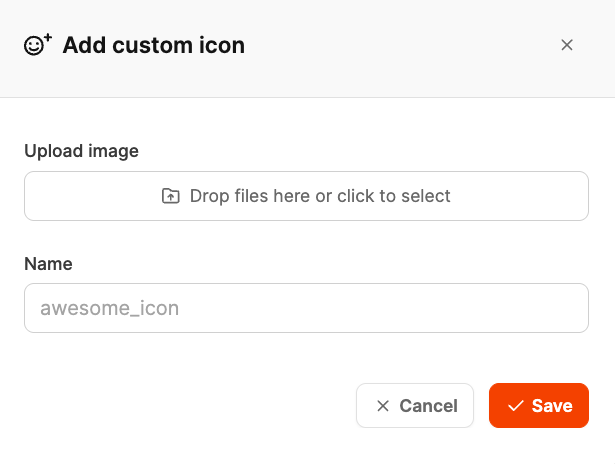Click the gray header bar of the dialog

[x=400, y=45]
